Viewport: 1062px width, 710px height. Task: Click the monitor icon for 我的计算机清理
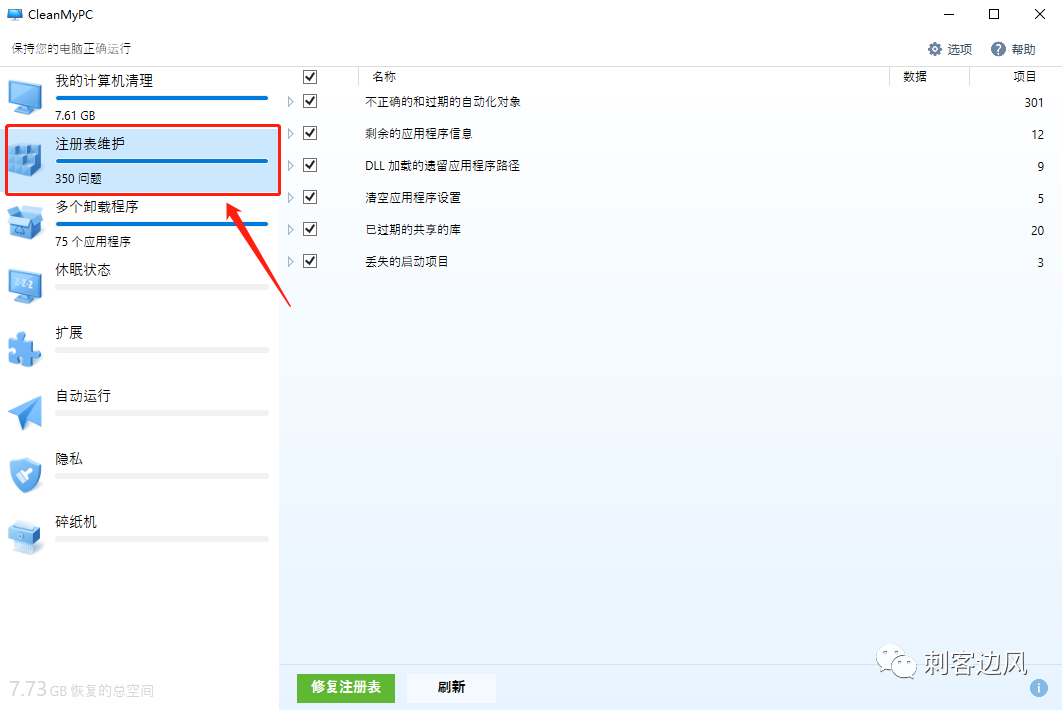pyautogui.click(x=25, y=98)
